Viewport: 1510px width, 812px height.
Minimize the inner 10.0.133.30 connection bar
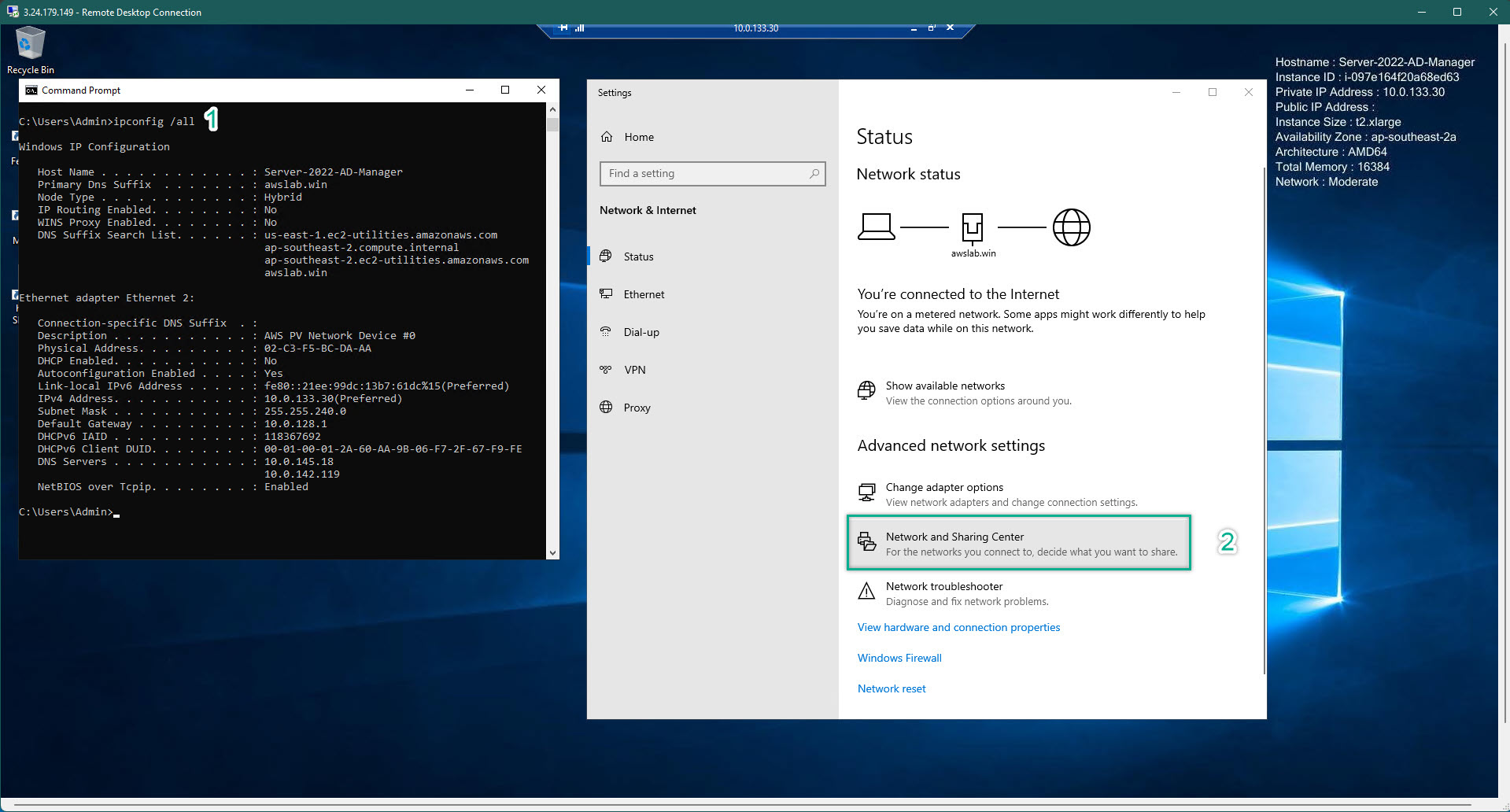click(914, 28)
